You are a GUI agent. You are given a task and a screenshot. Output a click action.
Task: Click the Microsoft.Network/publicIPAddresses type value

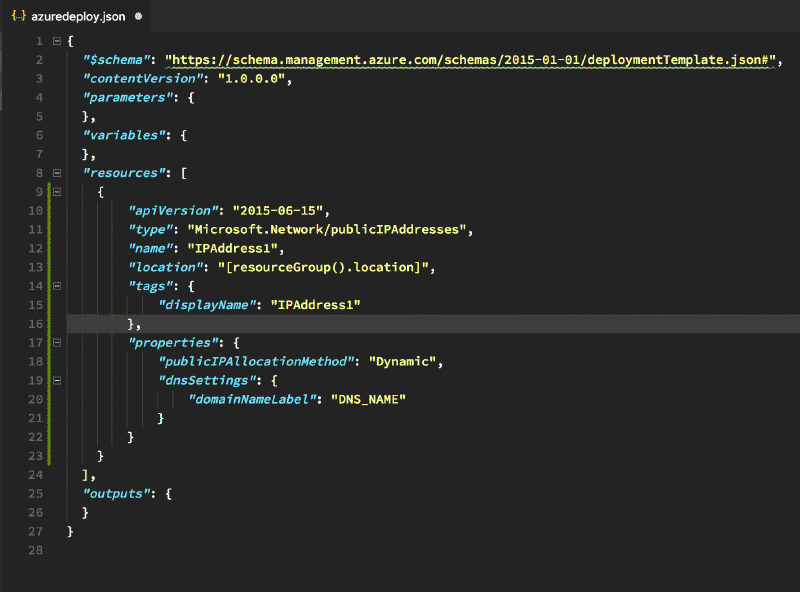click(x=336, y=230)
